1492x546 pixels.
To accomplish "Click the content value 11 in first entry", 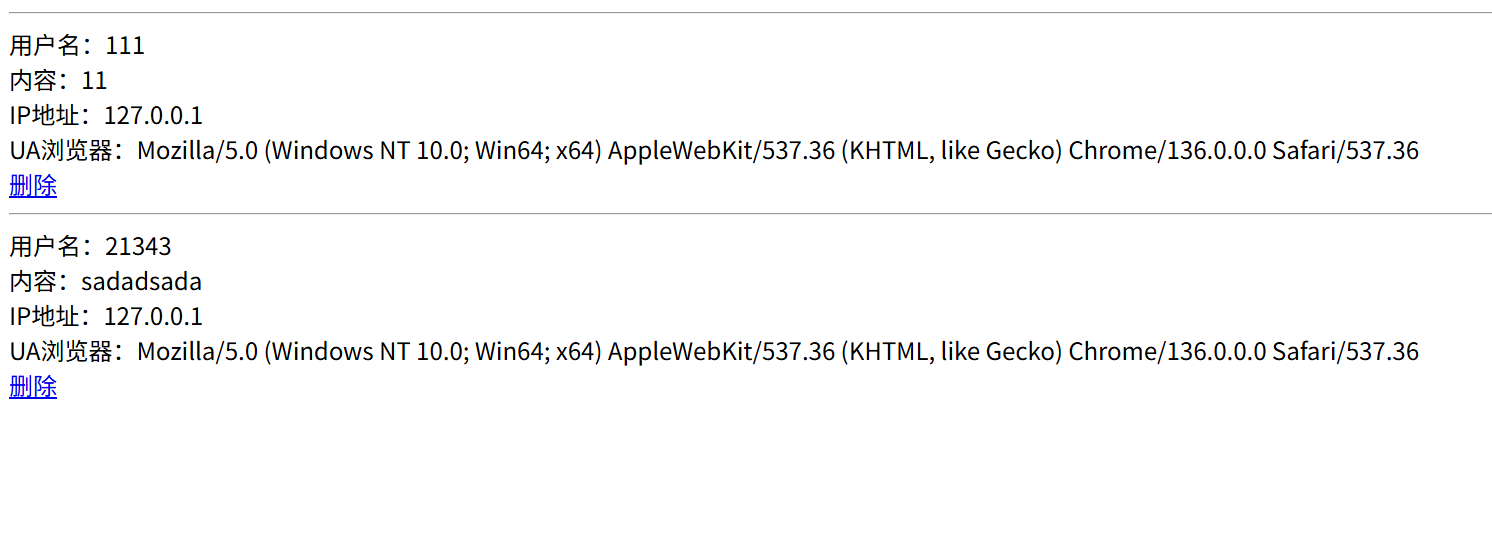I will [x=94, y=81].
